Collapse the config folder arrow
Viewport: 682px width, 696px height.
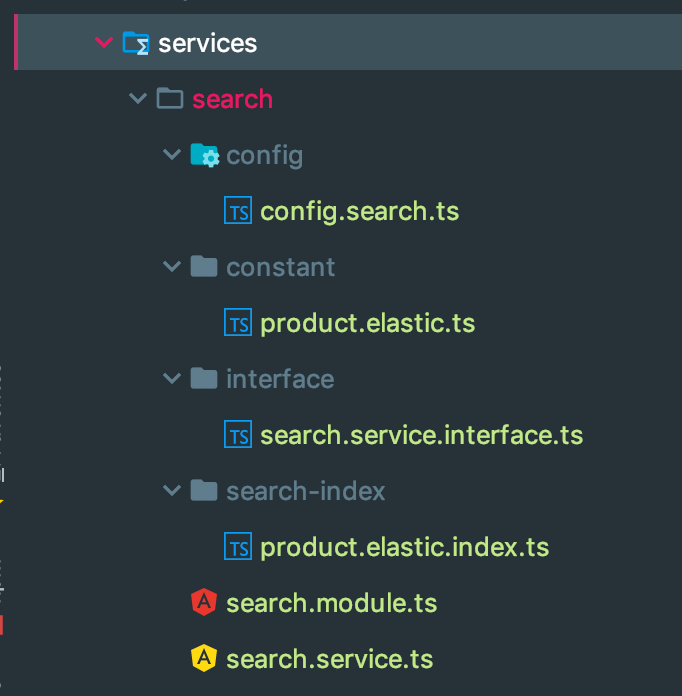(x=171, y=155)
